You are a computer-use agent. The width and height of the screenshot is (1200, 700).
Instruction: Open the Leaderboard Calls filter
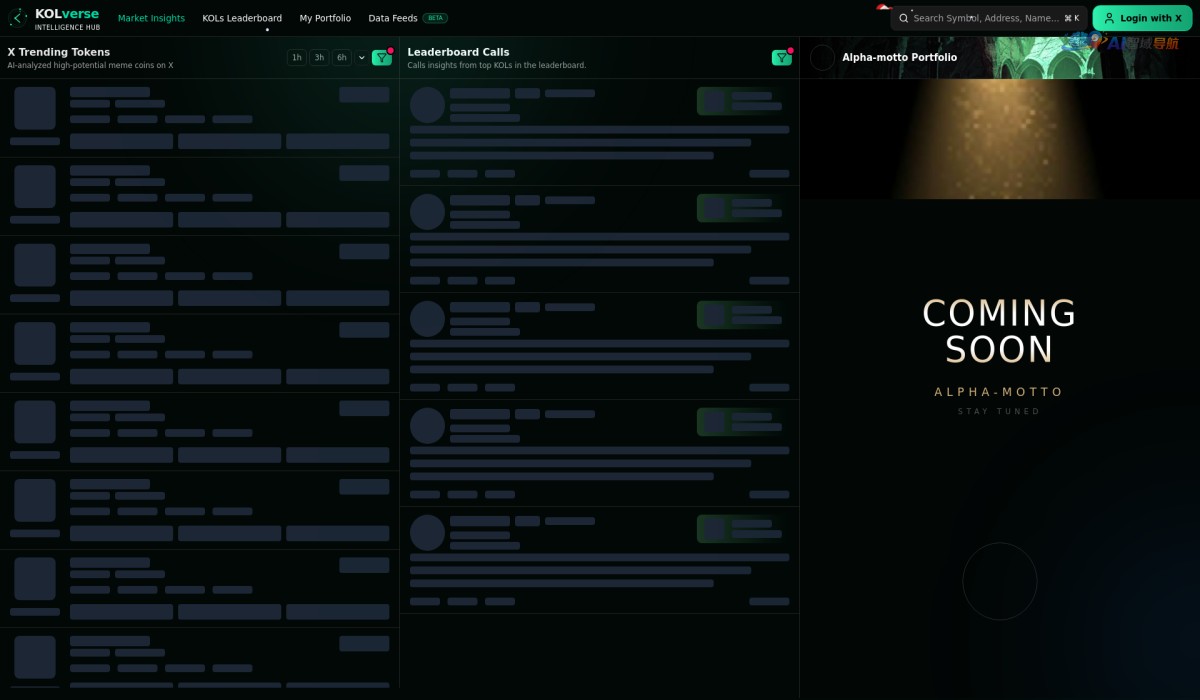click(781, 58)
